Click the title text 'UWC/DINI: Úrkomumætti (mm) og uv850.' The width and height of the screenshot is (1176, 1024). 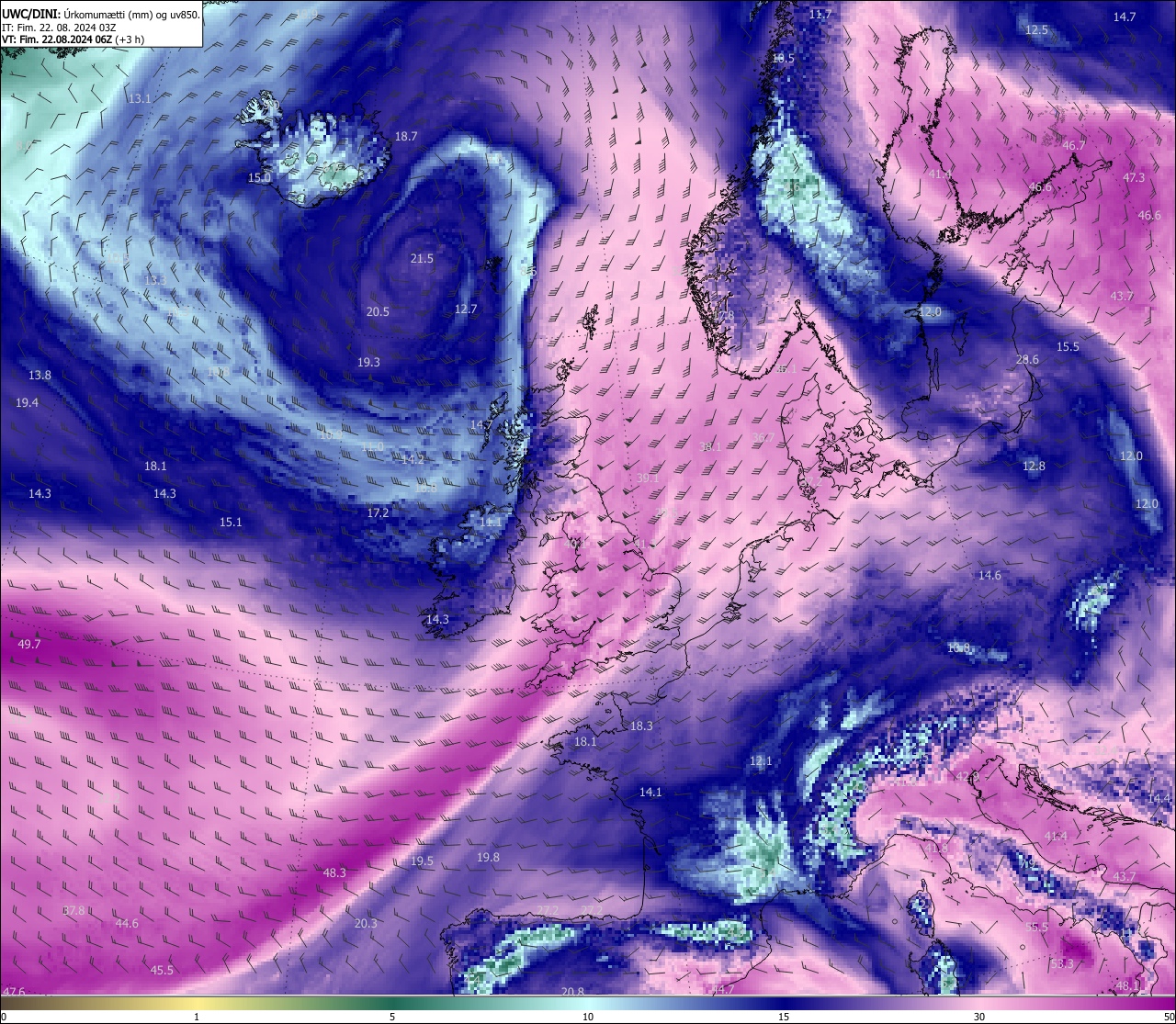tap(101, 14)
